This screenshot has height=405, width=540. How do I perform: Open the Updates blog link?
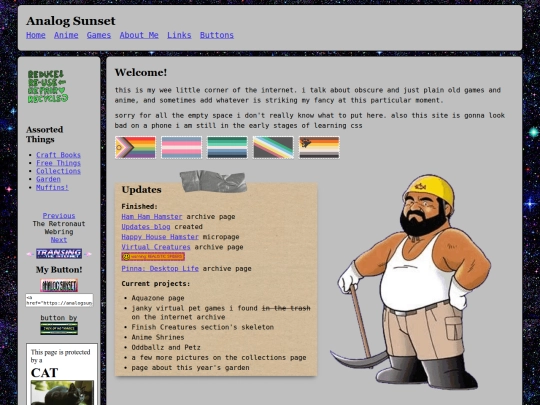pos(146,227)
